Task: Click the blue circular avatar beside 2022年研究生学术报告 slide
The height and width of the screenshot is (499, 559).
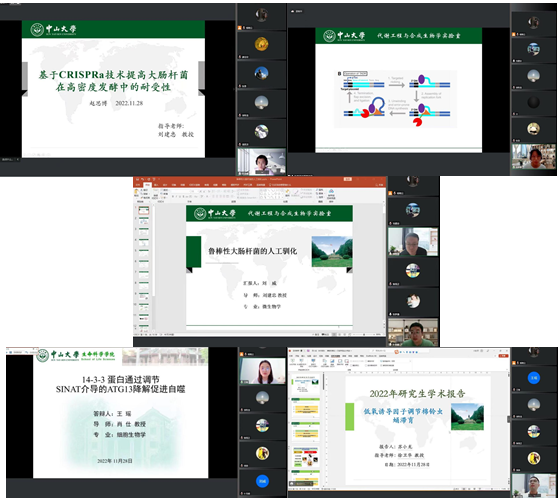Action: coord(533,377)
